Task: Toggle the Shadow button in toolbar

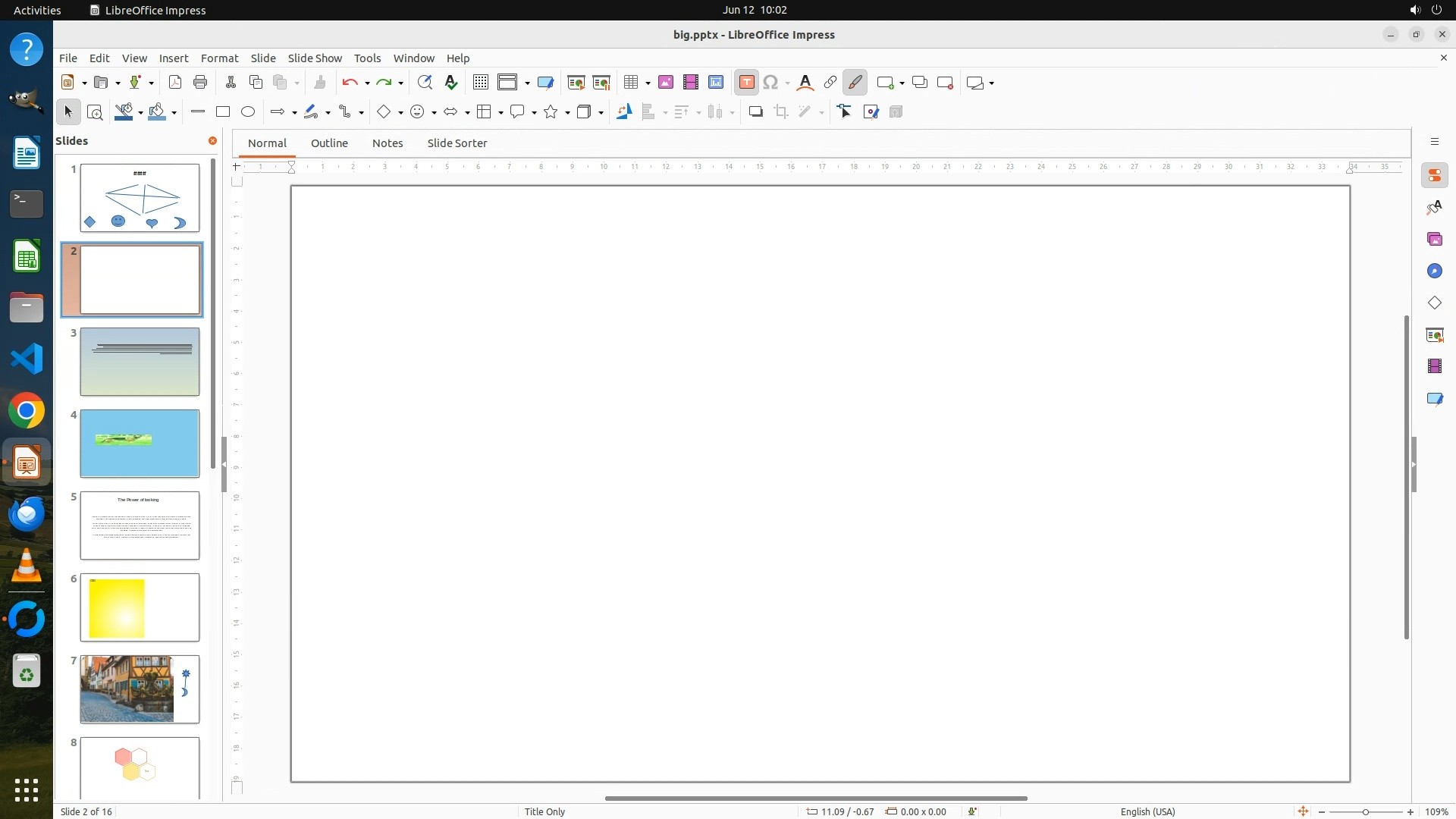Action: pyautogui.click(x=755, y=112)
